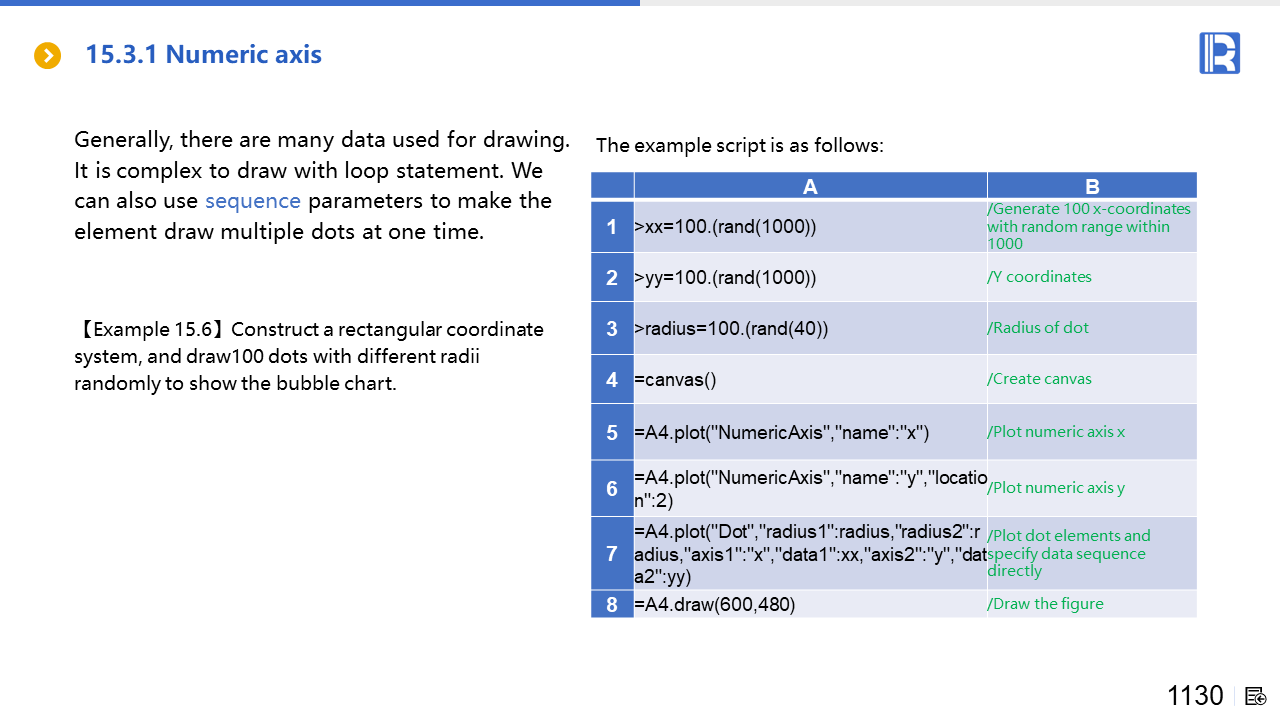Open the blue 'sequence' hyperlink
1280x720 pixels.
coord(253,200)
